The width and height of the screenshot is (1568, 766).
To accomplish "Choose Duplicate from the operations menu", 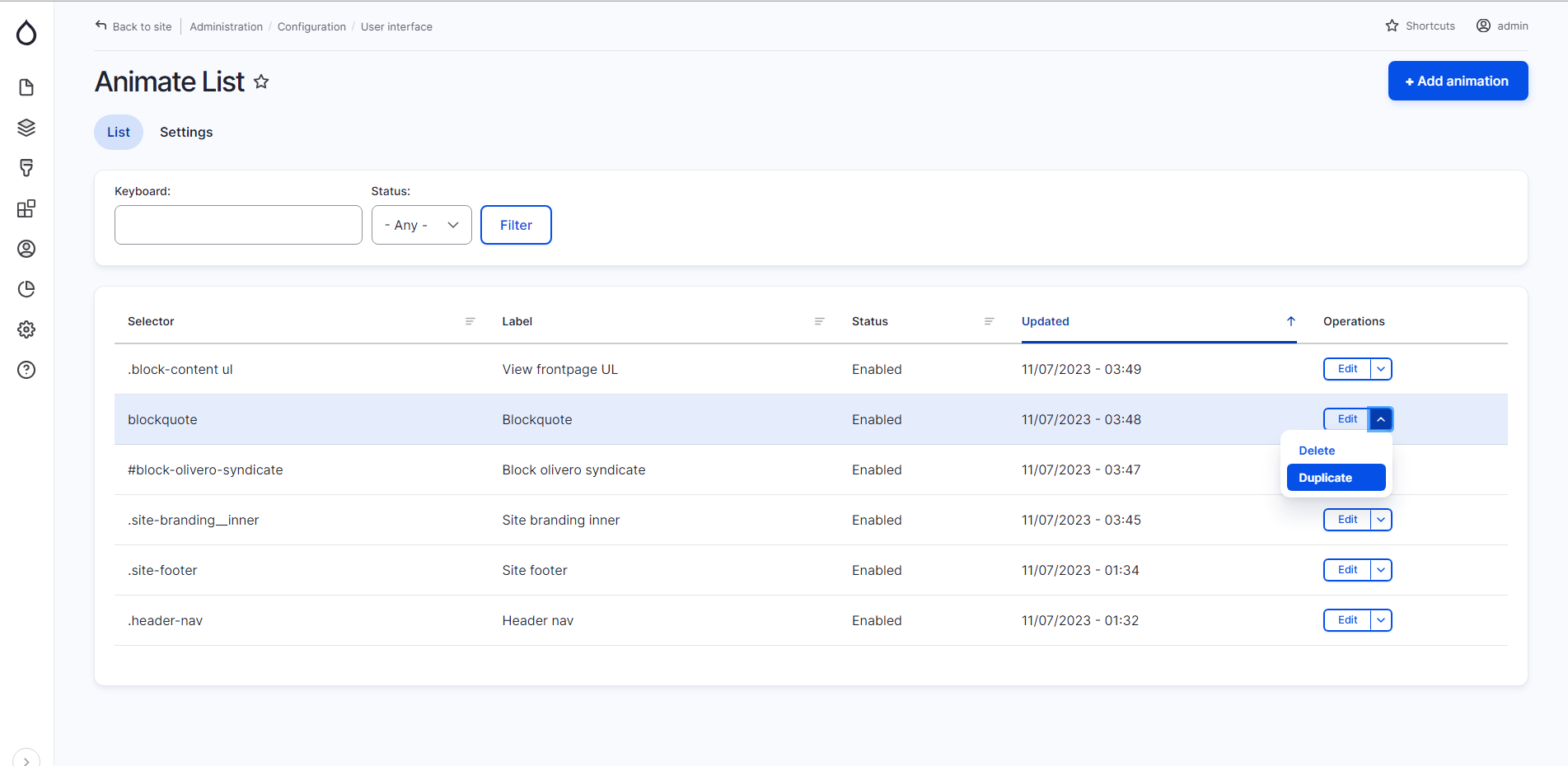I will tap(1335, 478).
